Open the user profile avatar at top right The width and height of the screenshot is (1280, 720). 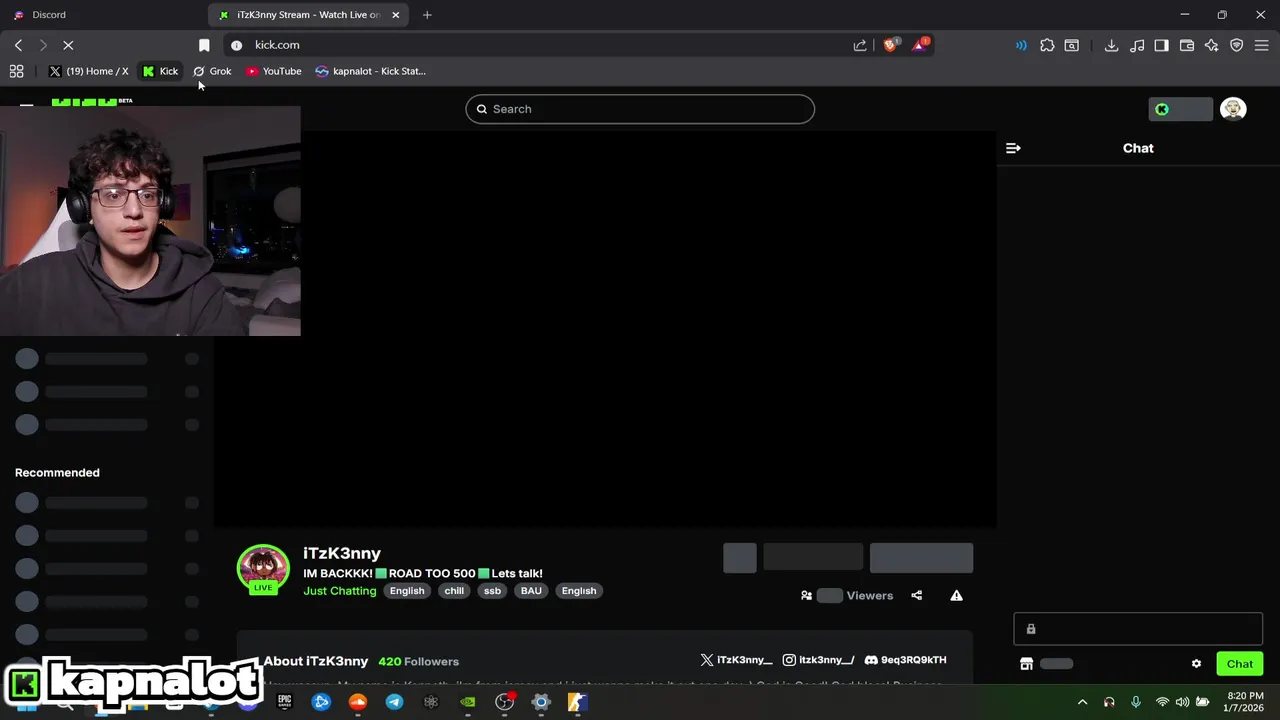tap(1233, 109)
